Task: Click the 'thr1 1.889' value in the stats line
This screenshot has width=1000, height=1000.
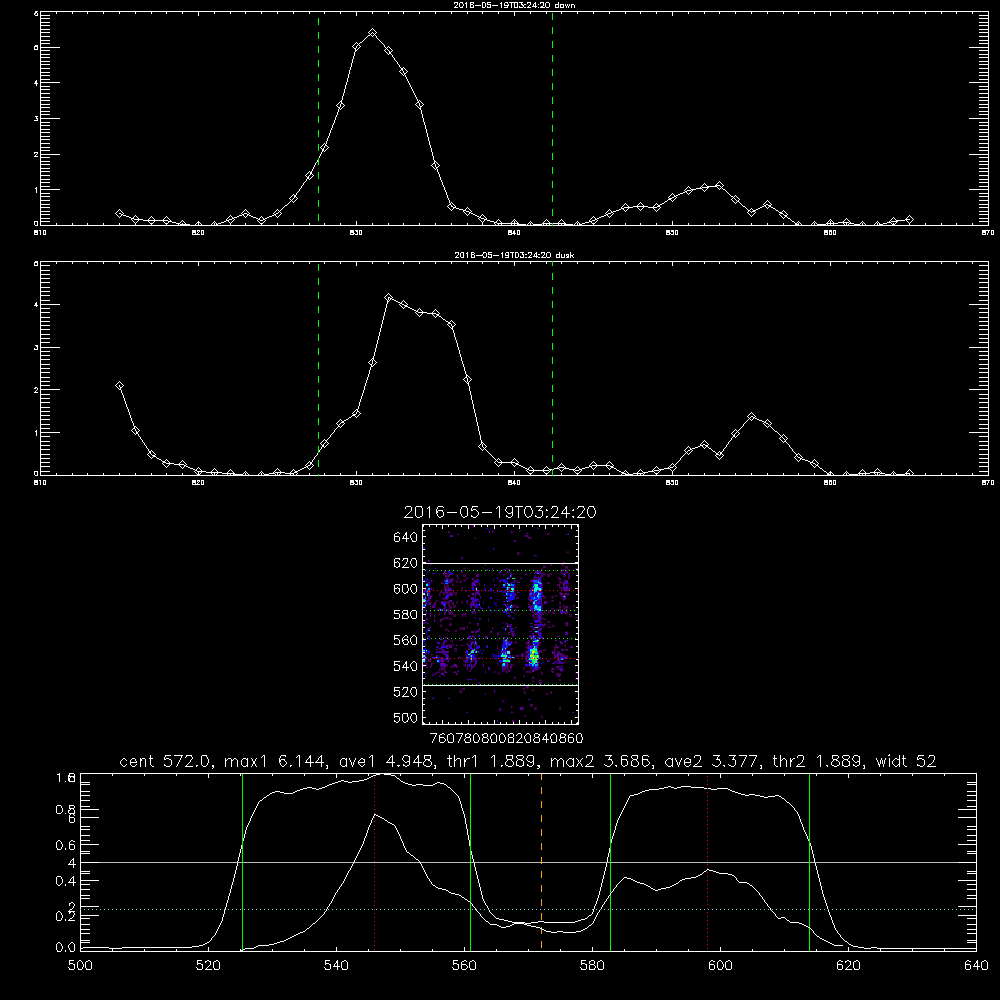Action: coord(491,761)
